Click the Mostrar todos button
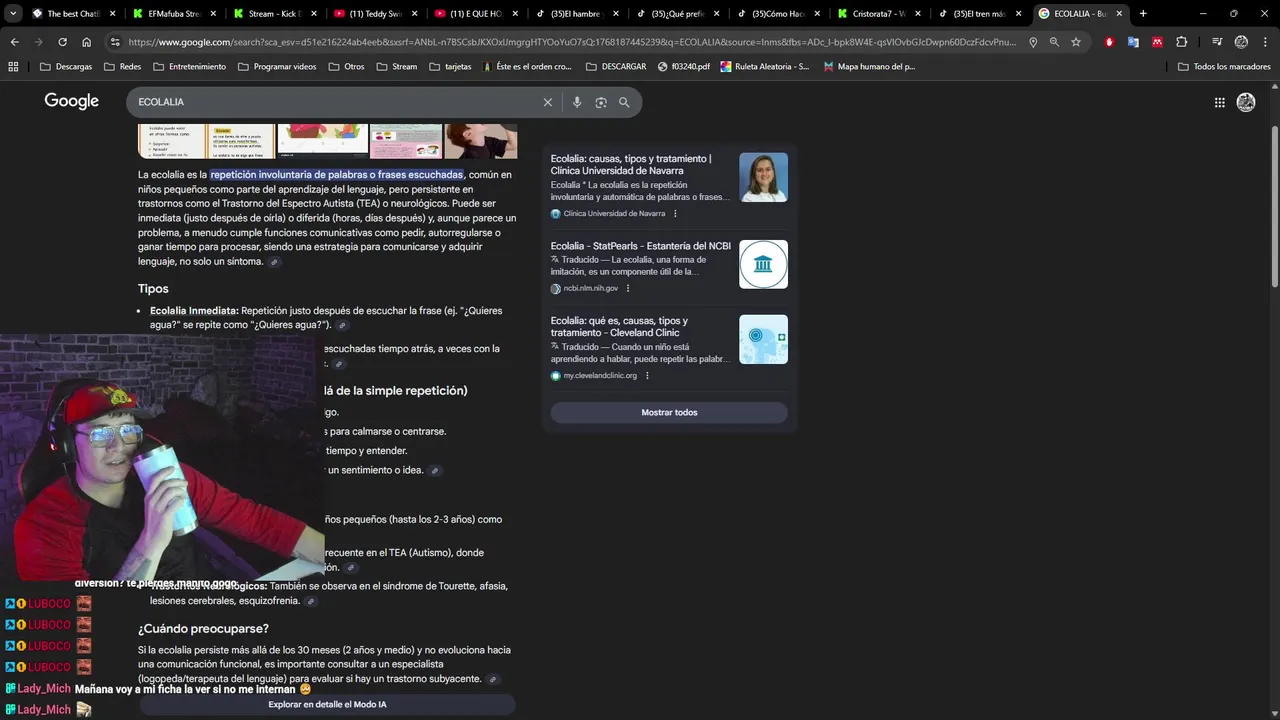This screenshot has height=720, width=1280. click(669, 412)
